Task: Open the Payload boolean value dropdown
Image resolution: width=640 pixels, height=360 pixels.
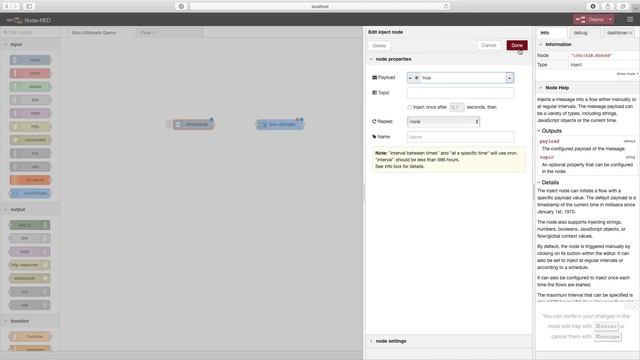Action: tap(509, 78)
